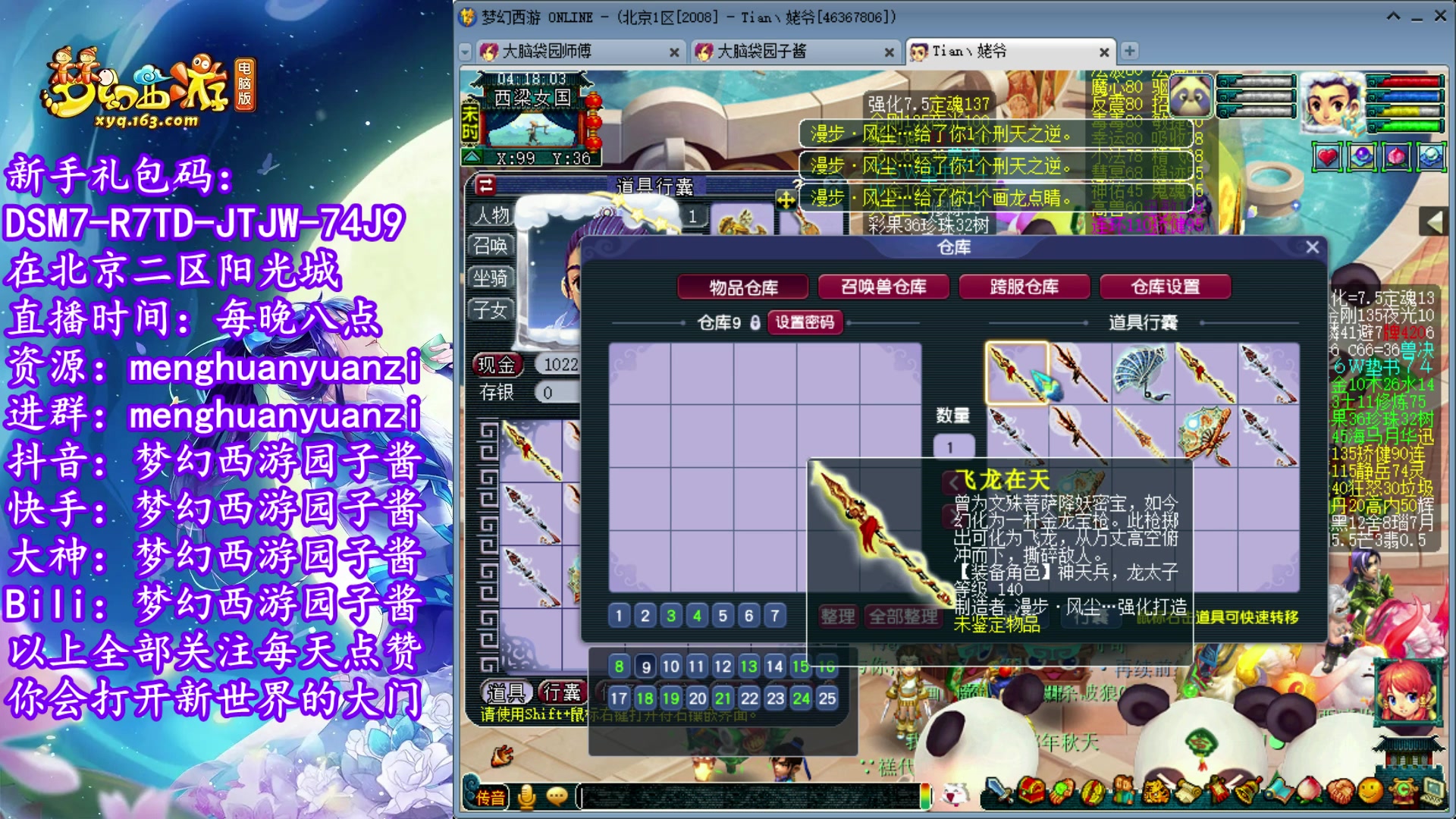Click the computer system settings icon
The image size is (1456, 819).
[x=1432, y=792]
